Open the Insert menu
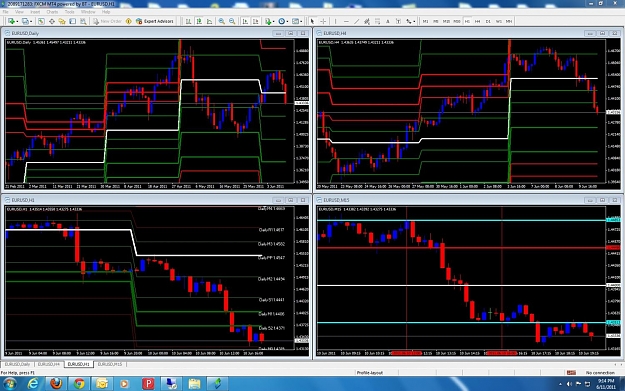 35,12
